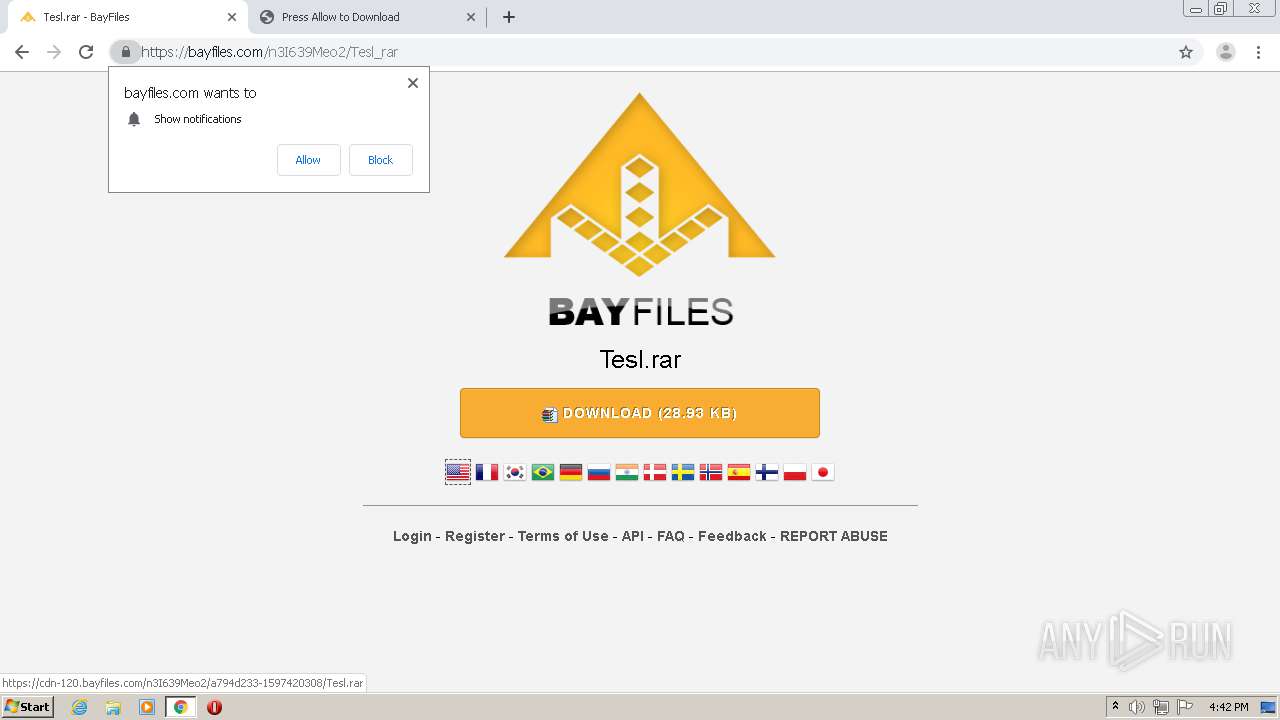Open the network tray icon

point(1161,707)
